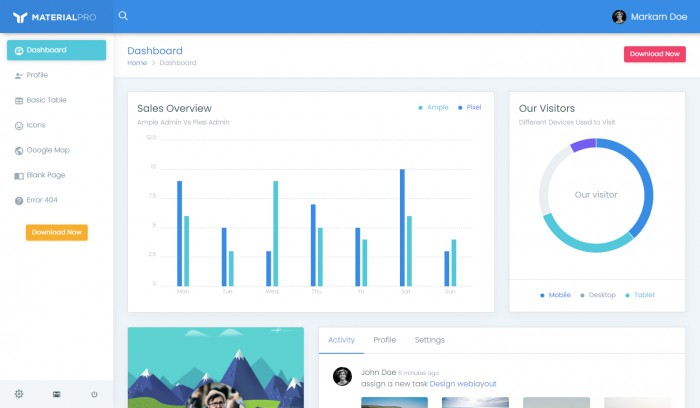The height and width of the screenshot is (408, 700).
Task: Select the Profile tab in activity panel
Action: (384, 340)
